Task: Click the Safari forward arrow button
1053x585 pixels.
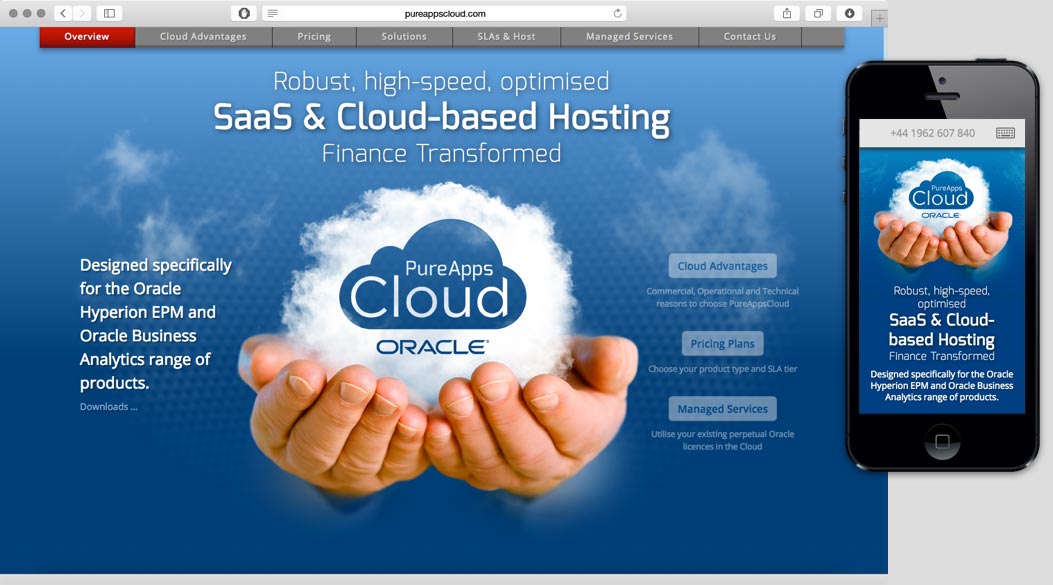Action: pyautogui.click(x=81, y=13)
